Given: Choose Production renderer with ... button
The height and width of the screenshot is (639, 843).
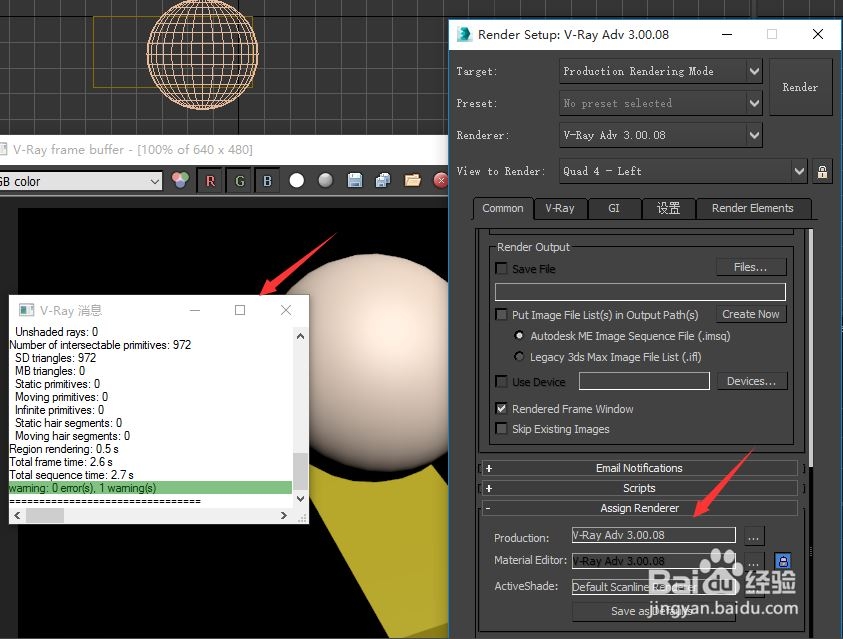Looking at the screenshot, I should (x=754, y=537).
